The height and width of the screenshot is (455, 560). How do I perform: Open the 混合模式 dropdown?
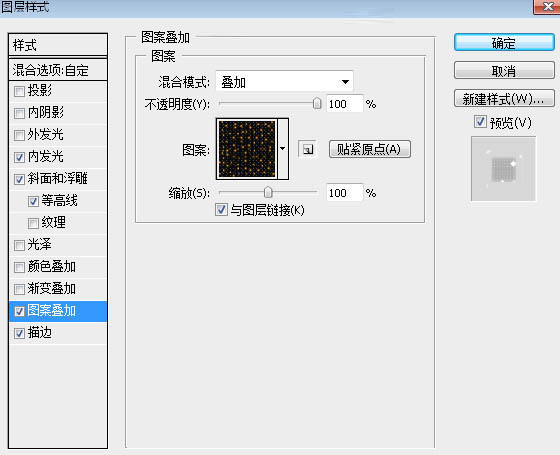coord(284,82)
